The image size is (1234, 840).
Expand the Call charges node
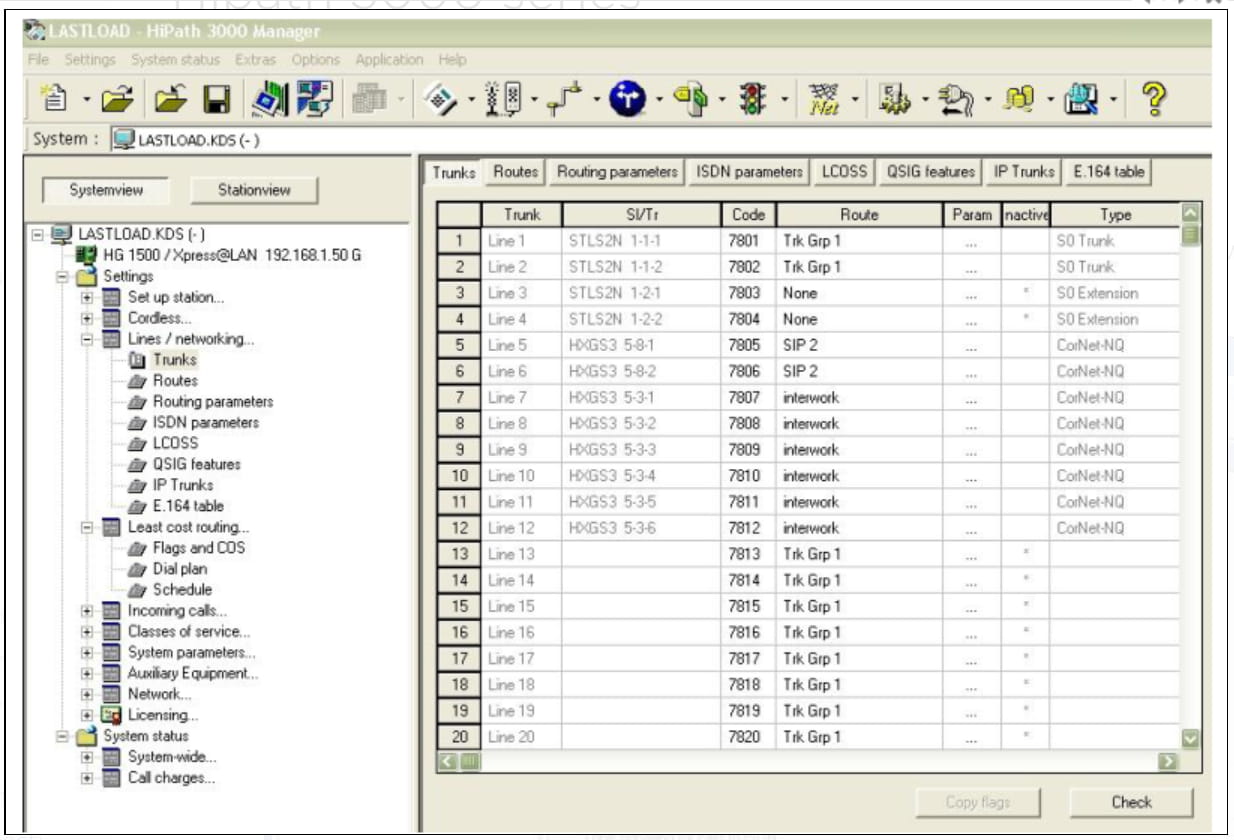87,778
